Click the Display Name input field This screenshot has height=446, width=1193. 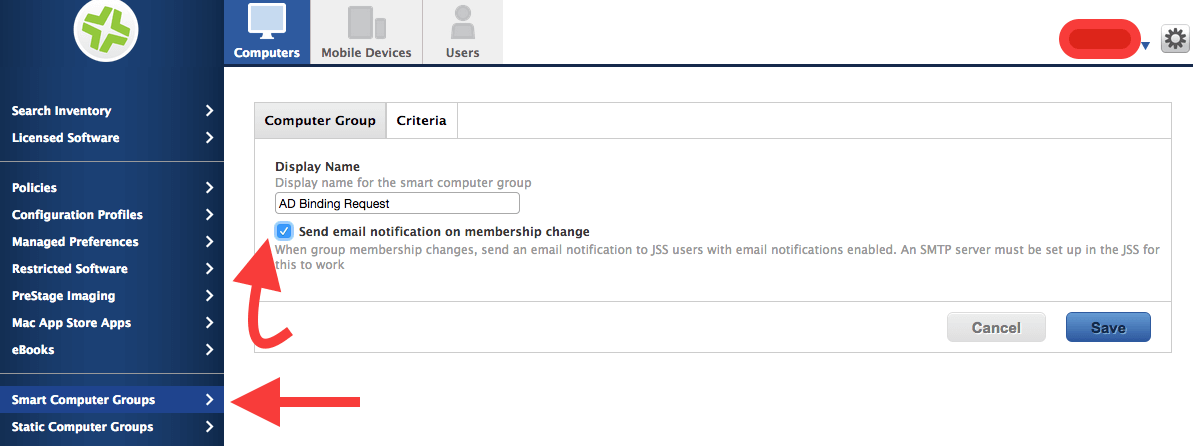[397, 203]
